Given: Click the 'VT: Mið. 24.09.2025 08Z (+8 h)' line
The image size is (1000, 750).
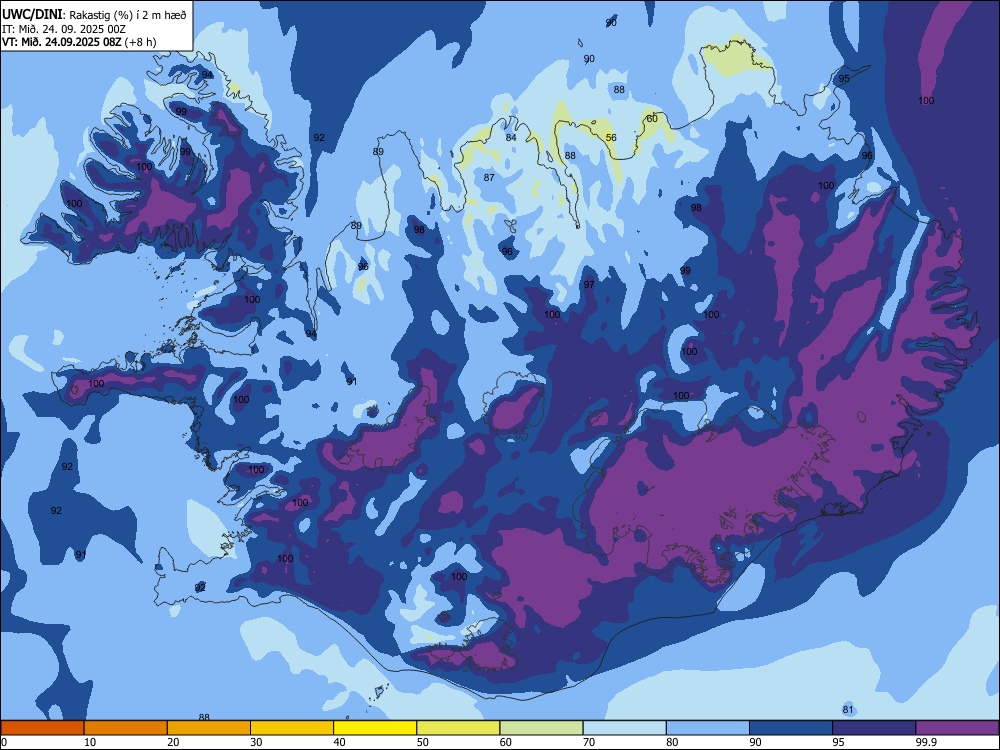Looking at the screenshot, I should (79, 42).
